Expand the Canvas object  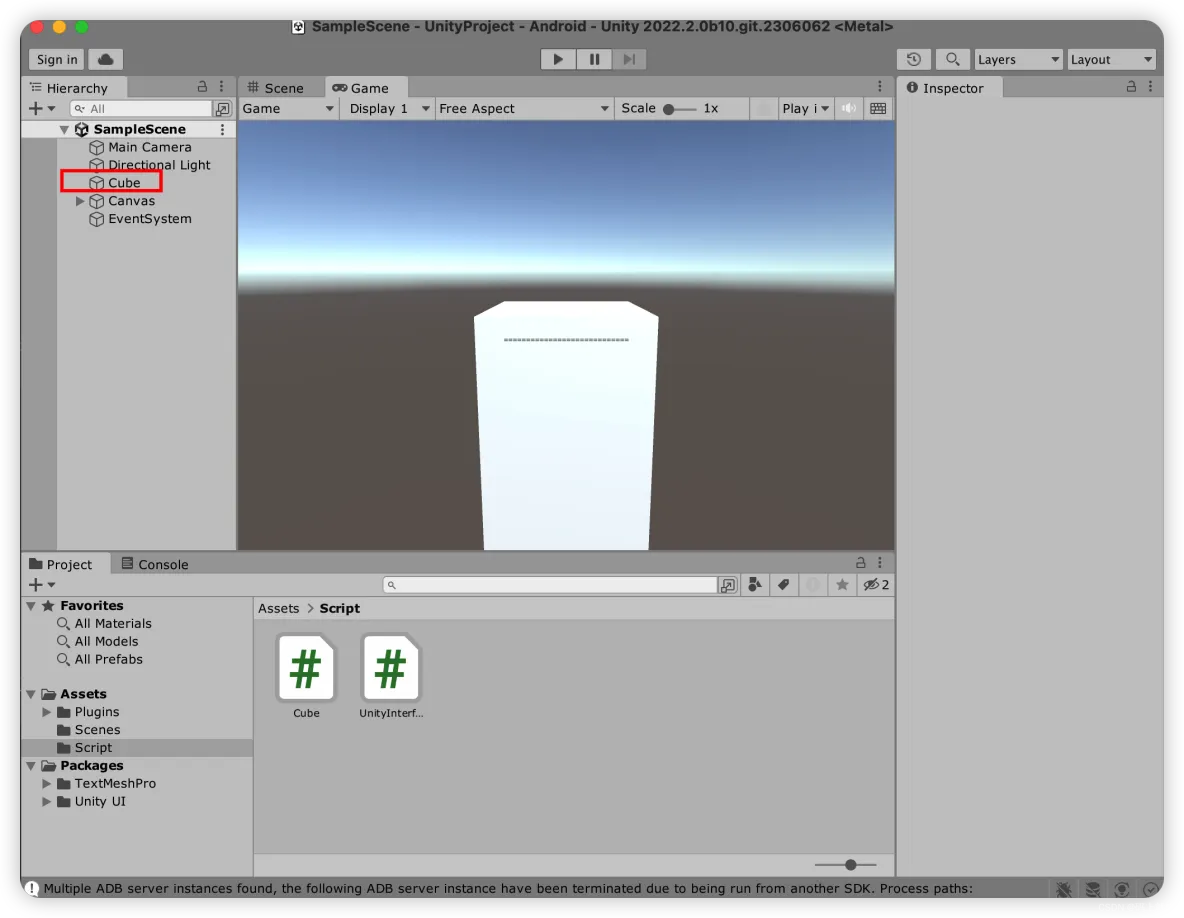coord(80,201)
